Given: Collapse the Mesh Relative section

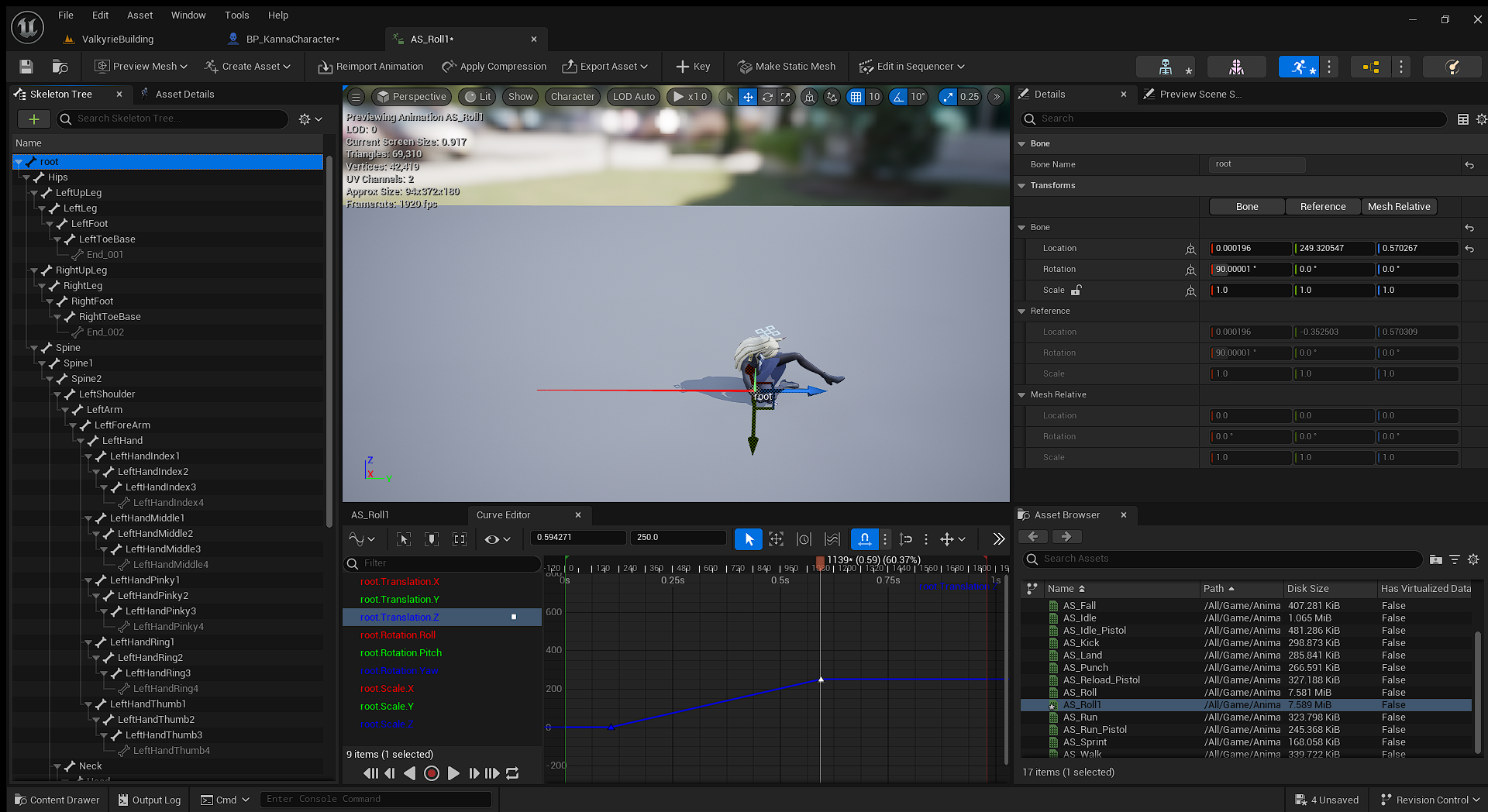Looking at the screenshot, I should click(1022, 395).
